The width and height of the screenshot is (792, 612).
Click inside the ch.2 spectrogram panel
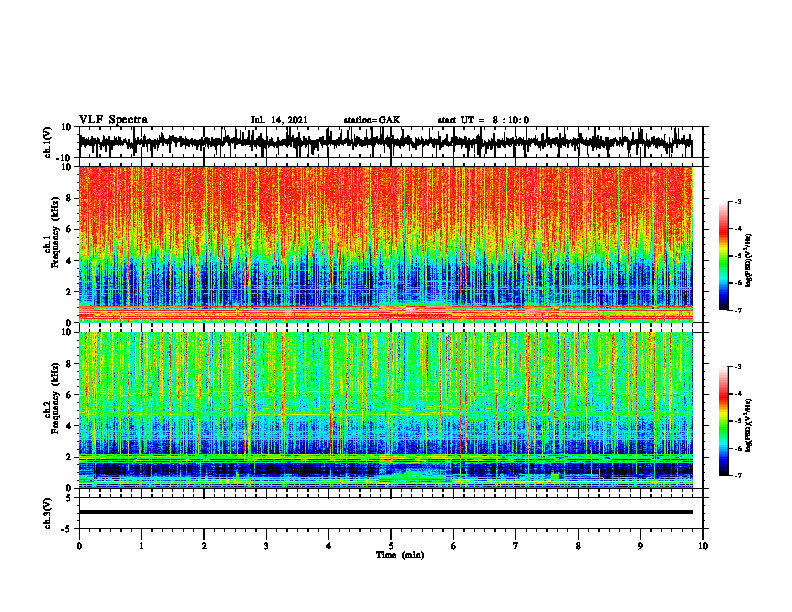tap(385, 410)
